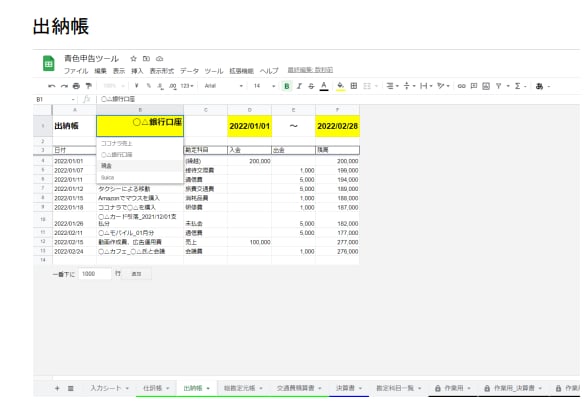Select ココナラ売上 from the dropdown list
This screenshot has width=588, height=402.
click(140, 143)
